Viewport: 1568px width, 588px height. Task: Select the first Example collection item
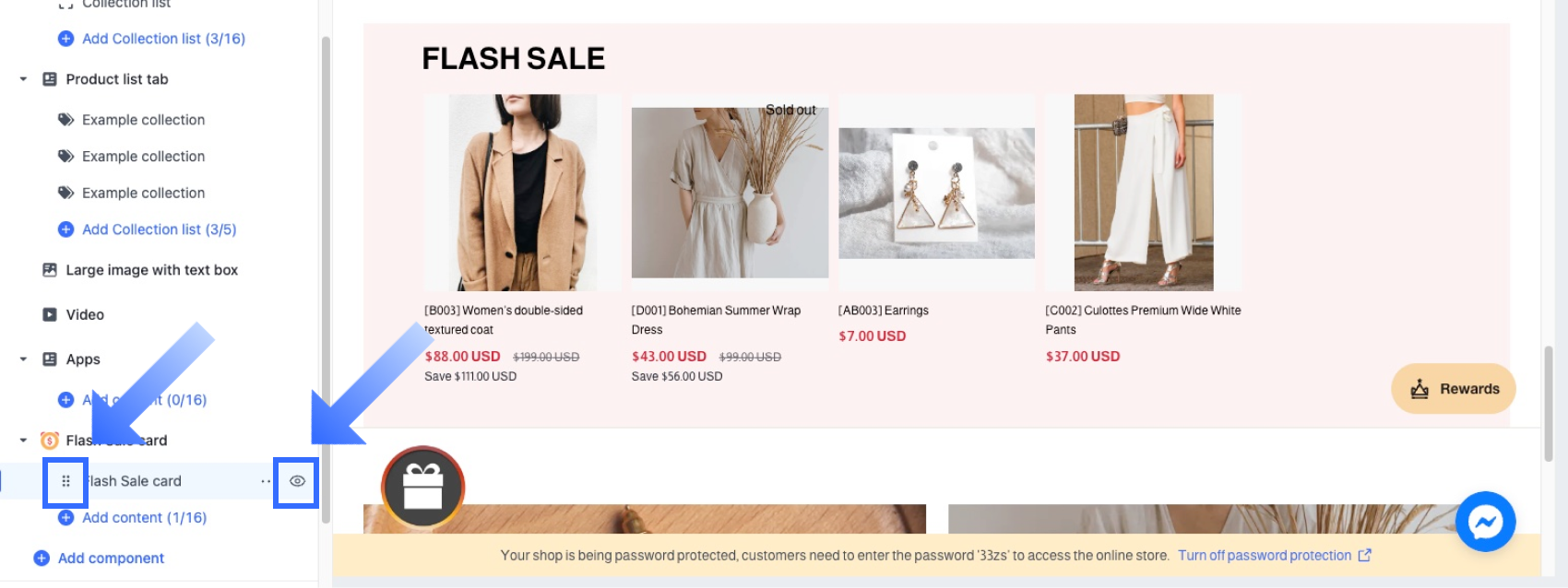(x=143, y=120)
